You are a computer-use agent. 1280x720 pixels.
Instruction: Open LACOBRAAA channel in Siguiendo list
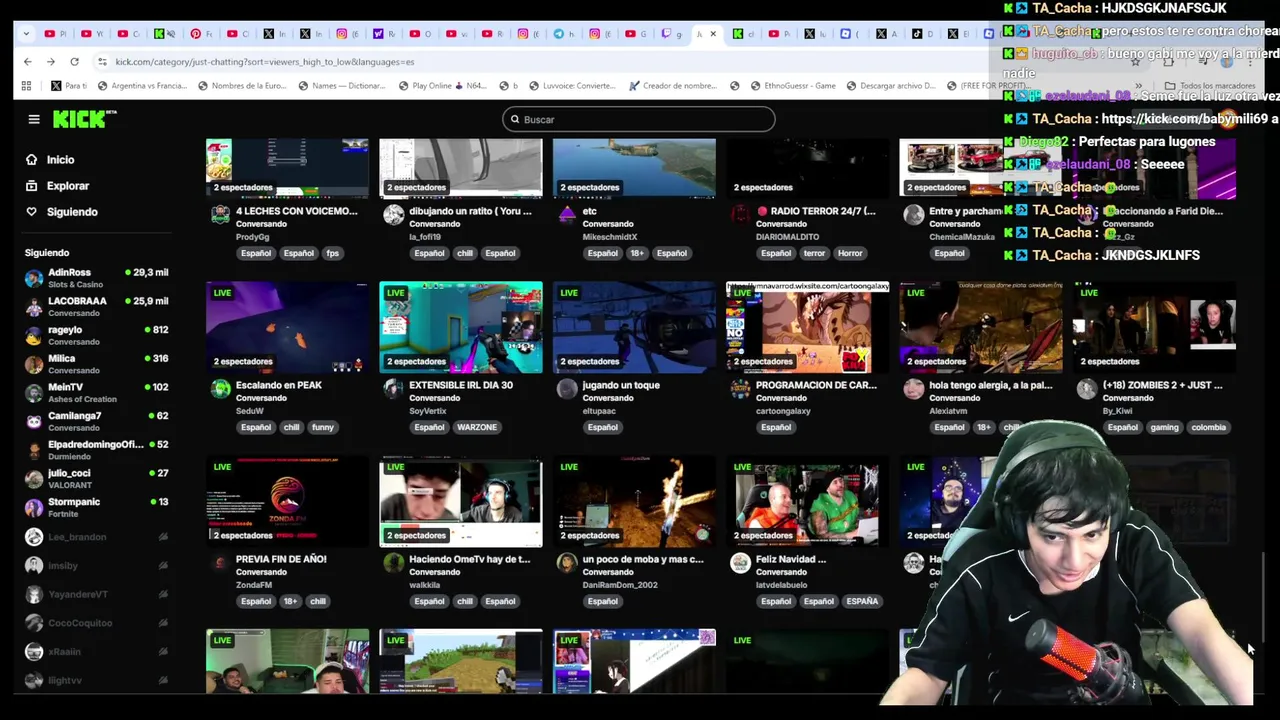(96, 306)
